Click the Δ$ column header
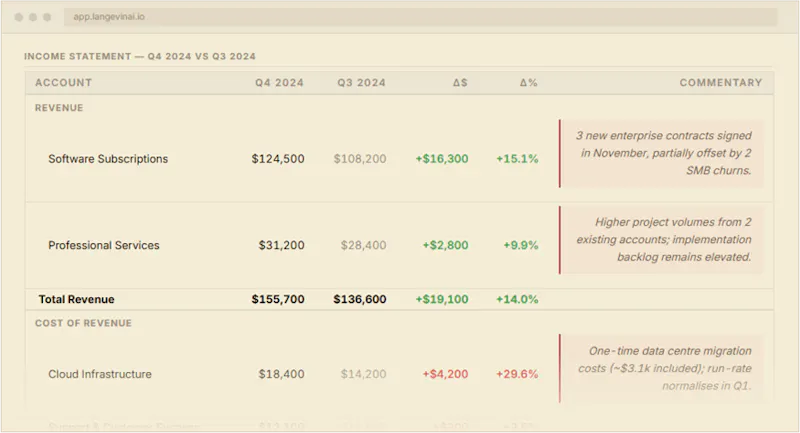This screenshot has height=433, width=800. [460, 83]
